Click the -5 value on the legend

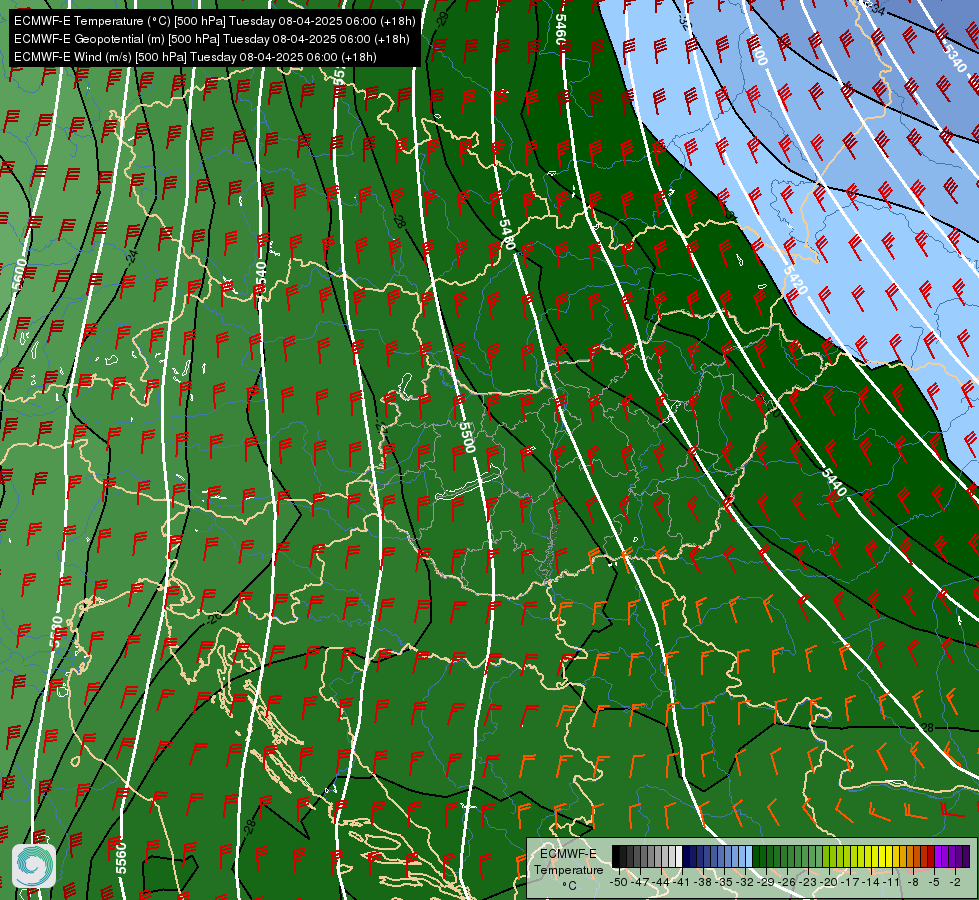[x=936, y=883]
